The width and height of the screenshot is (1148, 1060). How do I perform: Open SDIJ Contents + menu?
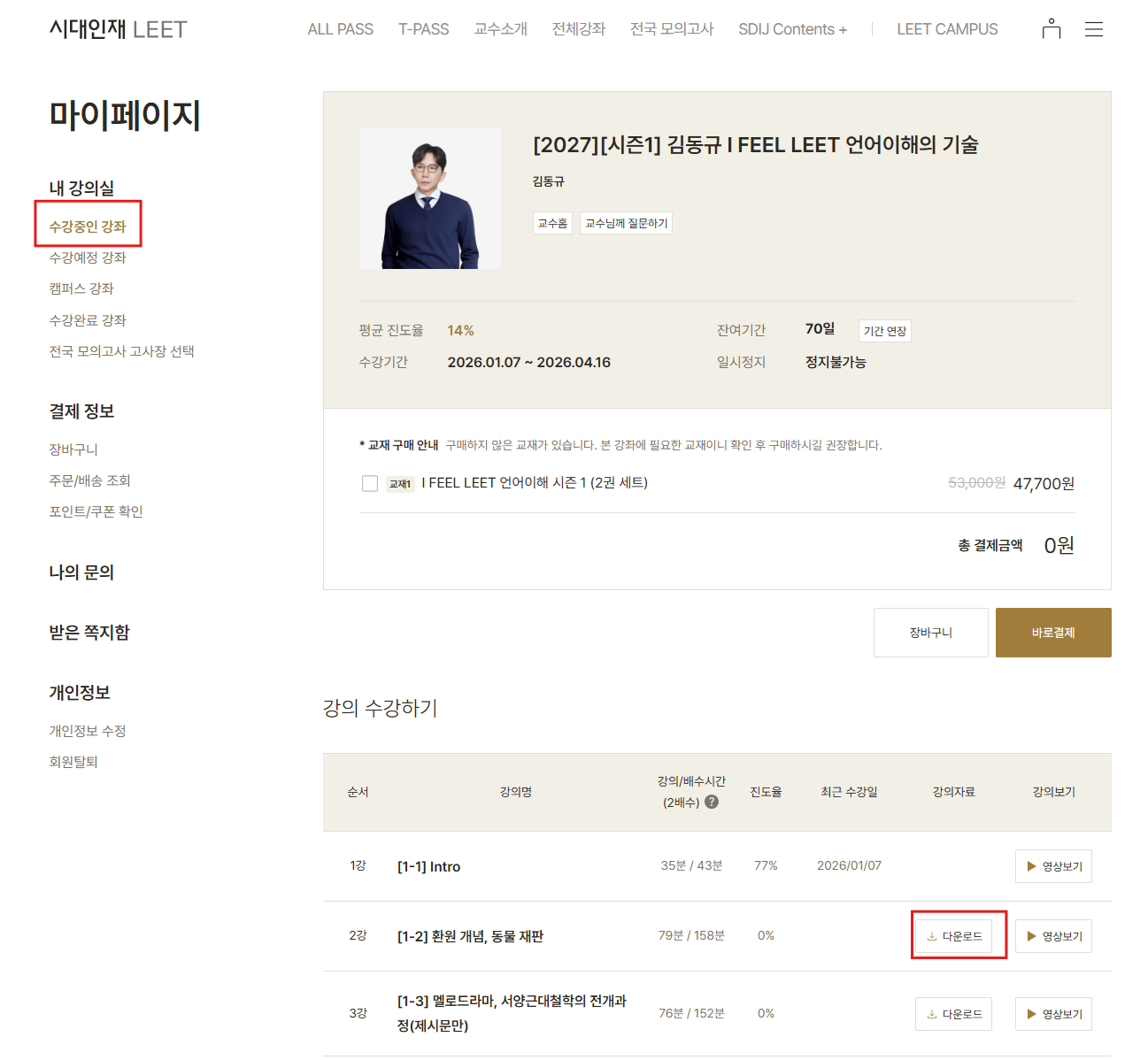pyautogui.click(x=792, y=29)
